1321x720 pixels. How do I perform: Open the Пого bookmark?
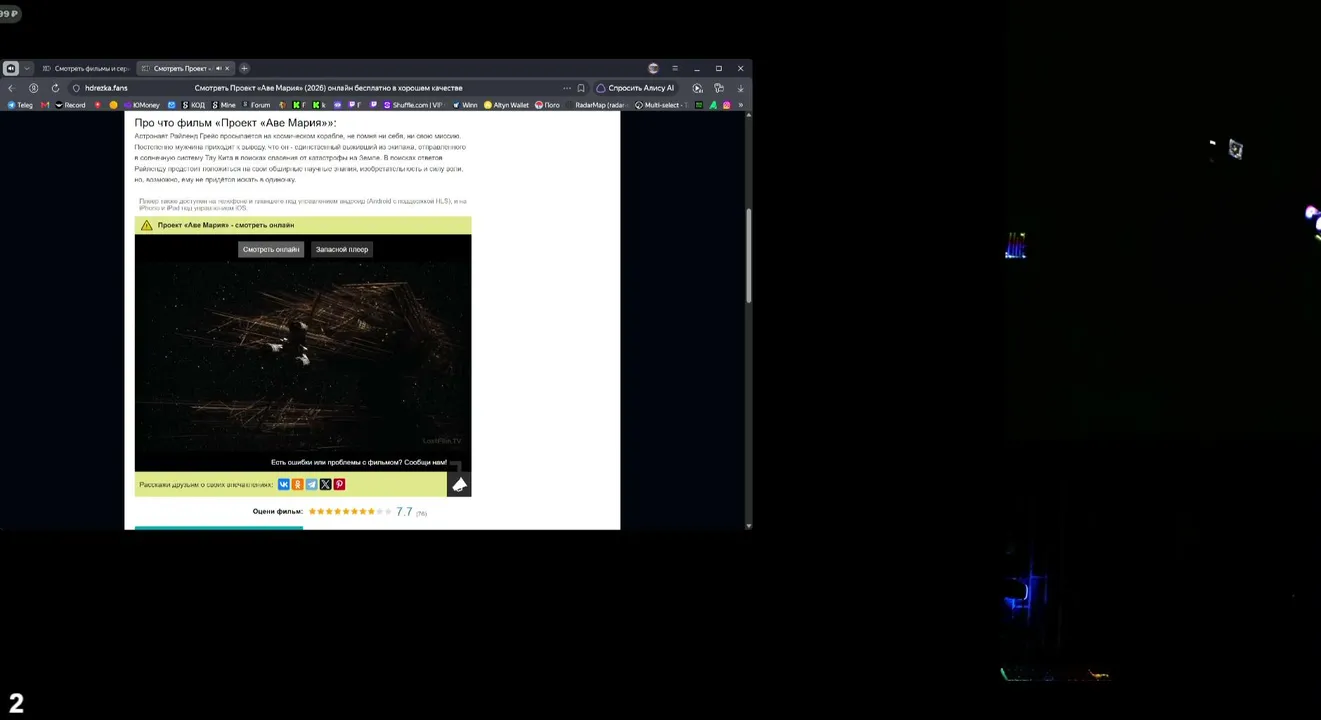pyautogui.click(x=547, y=105)
